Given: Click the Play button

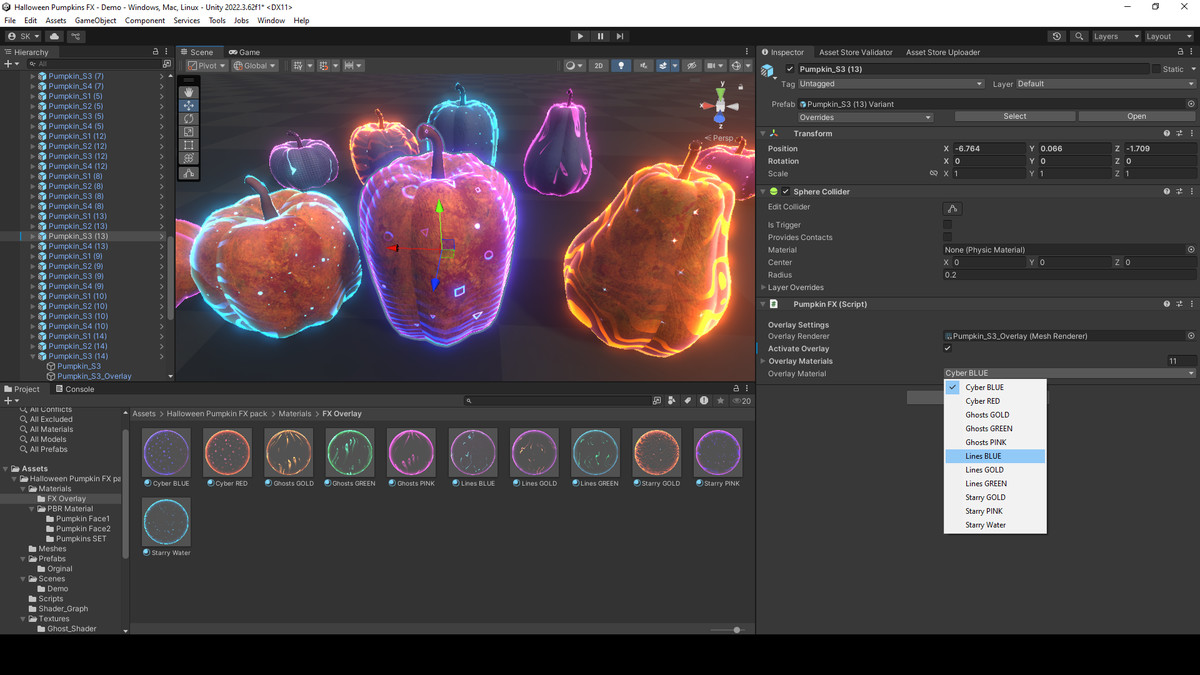Looking at the screenshot, I should point(580,36).
